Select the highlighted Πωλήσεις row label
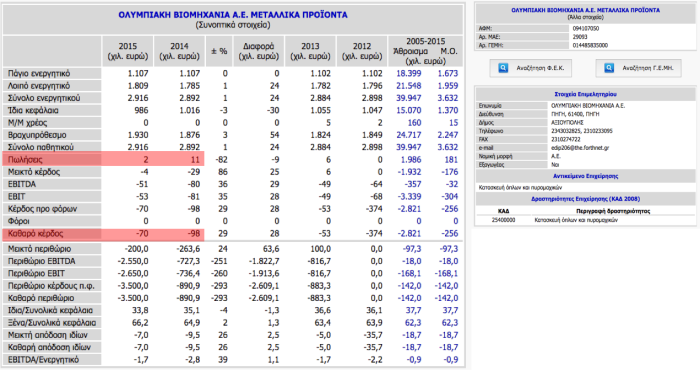The image size is (700, 371). click(25, 159)
